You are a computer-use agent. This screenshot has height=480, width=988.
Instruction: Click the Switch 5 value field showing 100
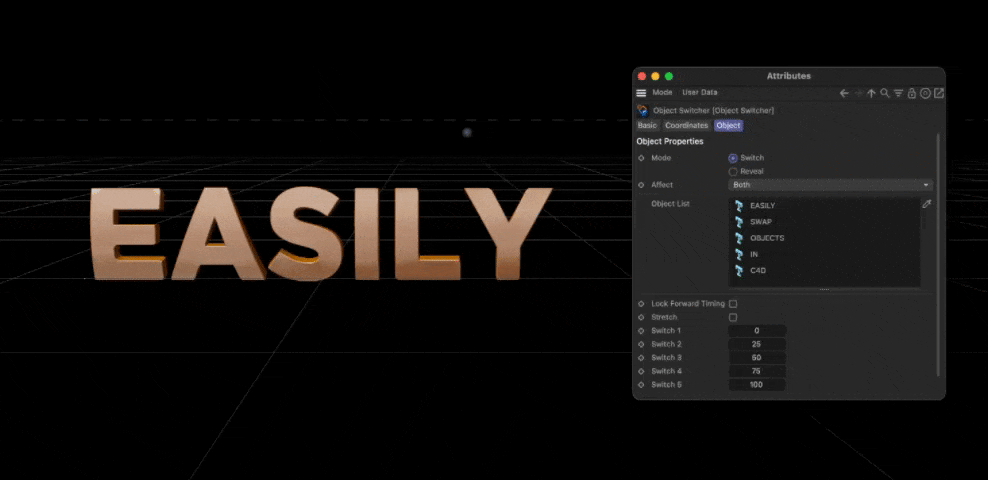tap(757, 385)
